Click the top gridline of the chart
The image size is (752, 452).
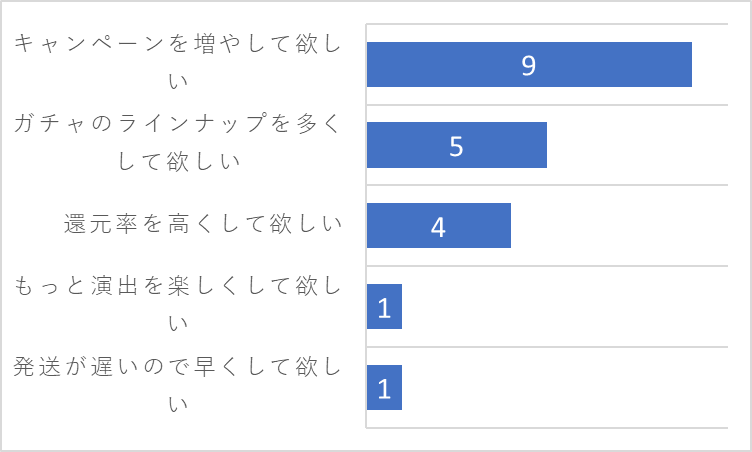547,24
